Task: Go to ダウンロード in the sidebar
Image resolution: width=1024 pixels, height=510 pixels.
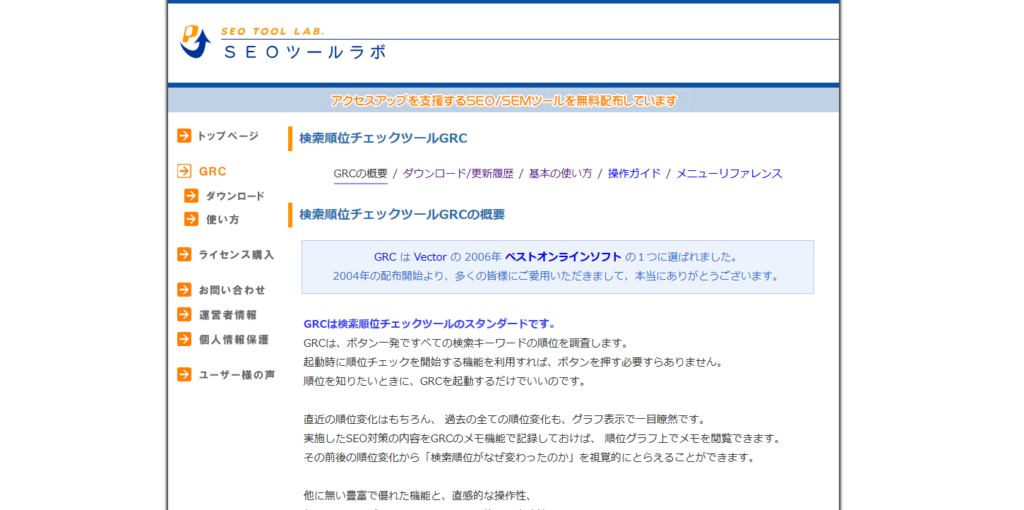Action: pyautogui.click(x=235, y=196)
